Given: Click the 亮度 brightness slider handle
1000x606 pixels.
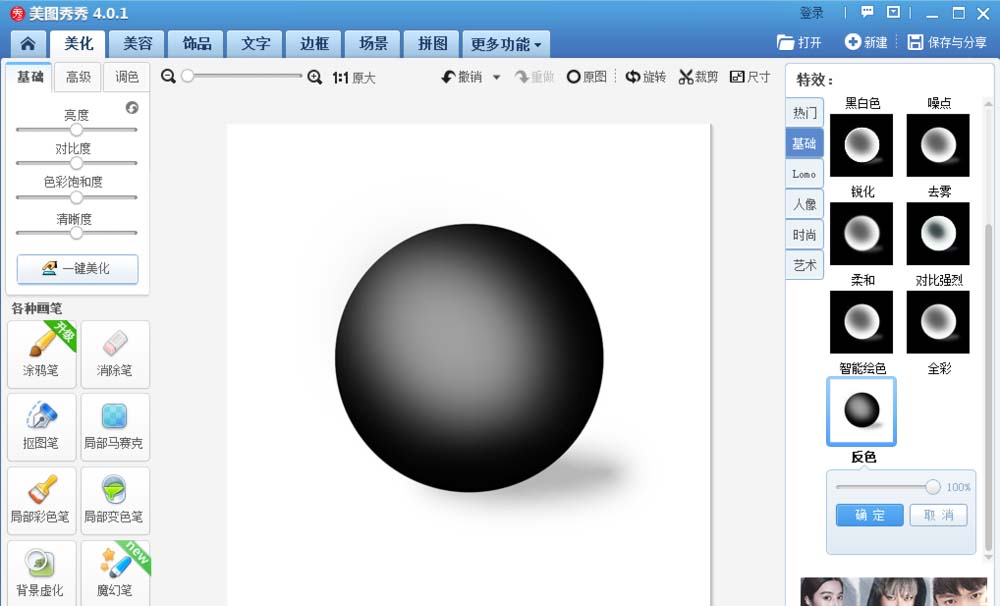Looking at the screenshot, I should (x=77, y=129).
